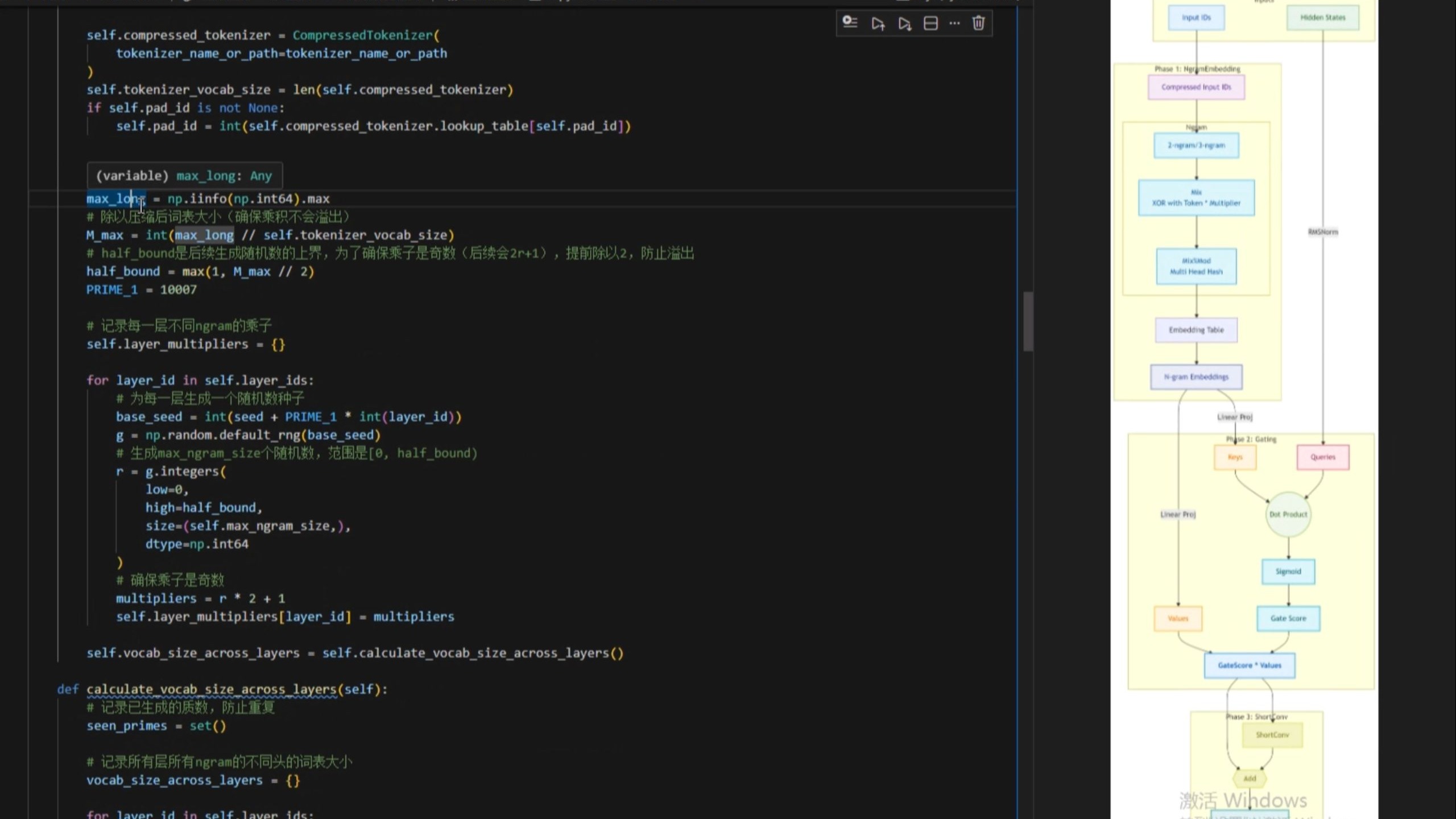
Task: Click the Queries box in Gating phase
Action: (x=1322, y=457)
